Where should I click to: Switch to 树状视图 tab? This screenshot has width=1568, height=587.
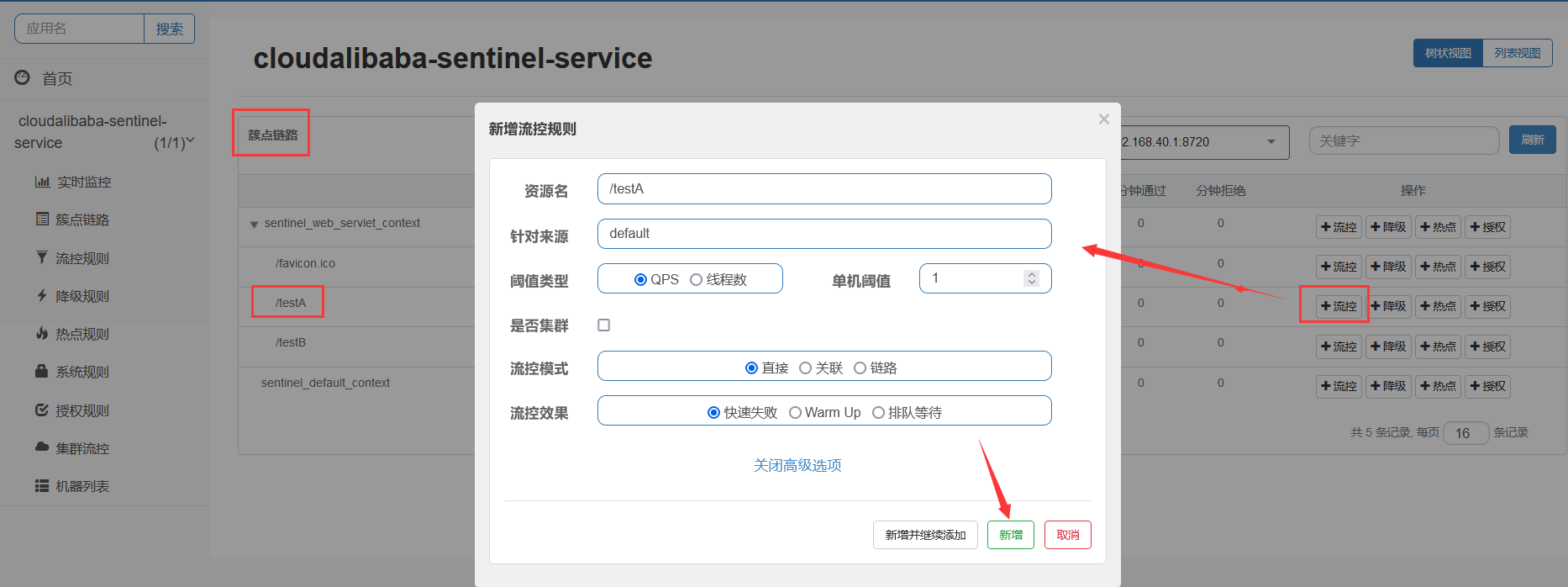point(1448,53)
